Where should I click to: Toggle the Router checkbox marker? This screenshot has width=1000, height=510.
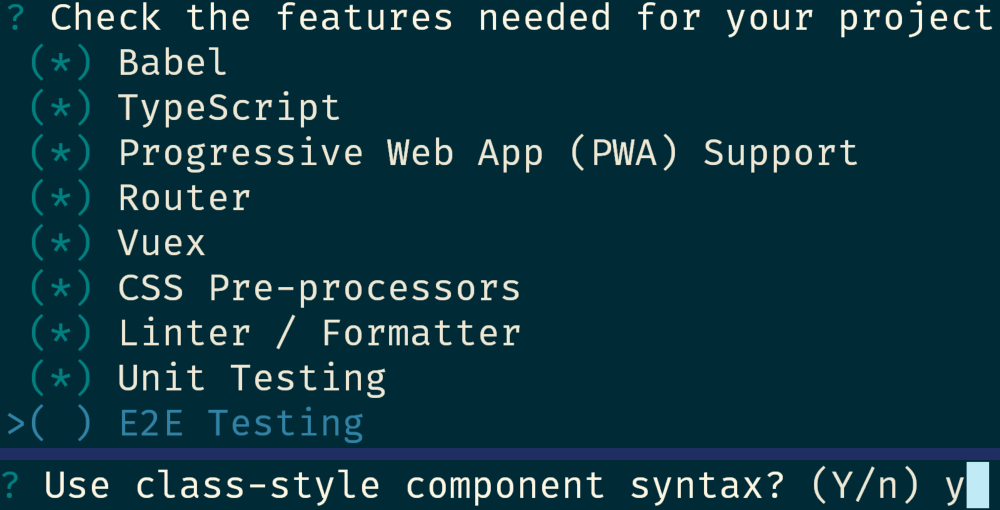coord(61,198)
